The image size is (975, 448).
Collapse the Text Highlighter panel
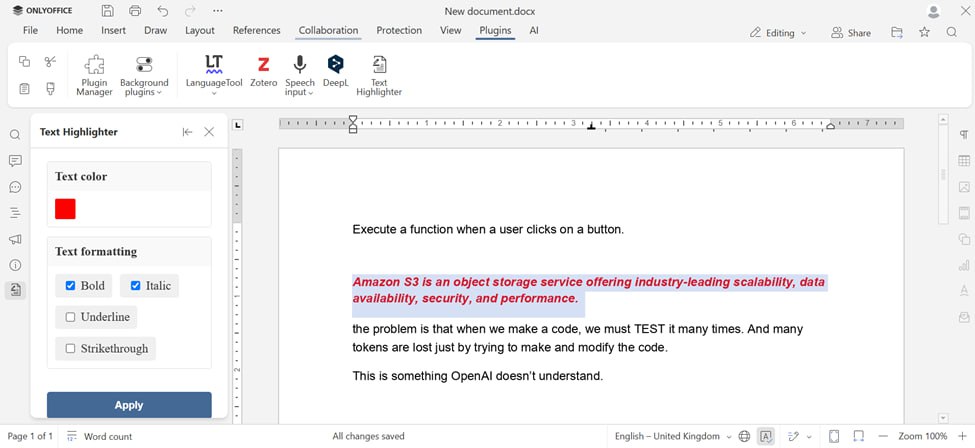(187, 132)
